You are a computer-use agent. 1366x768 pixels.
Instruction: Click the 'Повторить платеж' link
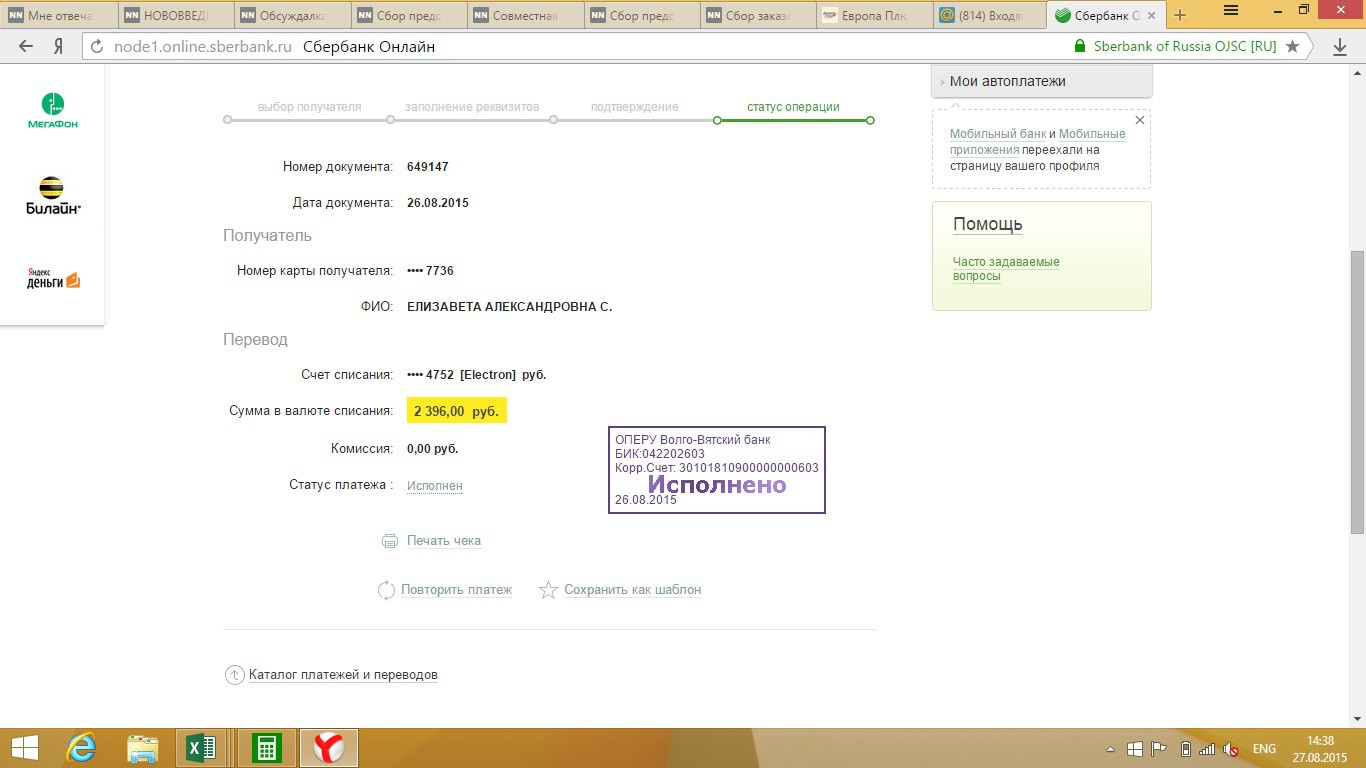(x=456, y=590)
